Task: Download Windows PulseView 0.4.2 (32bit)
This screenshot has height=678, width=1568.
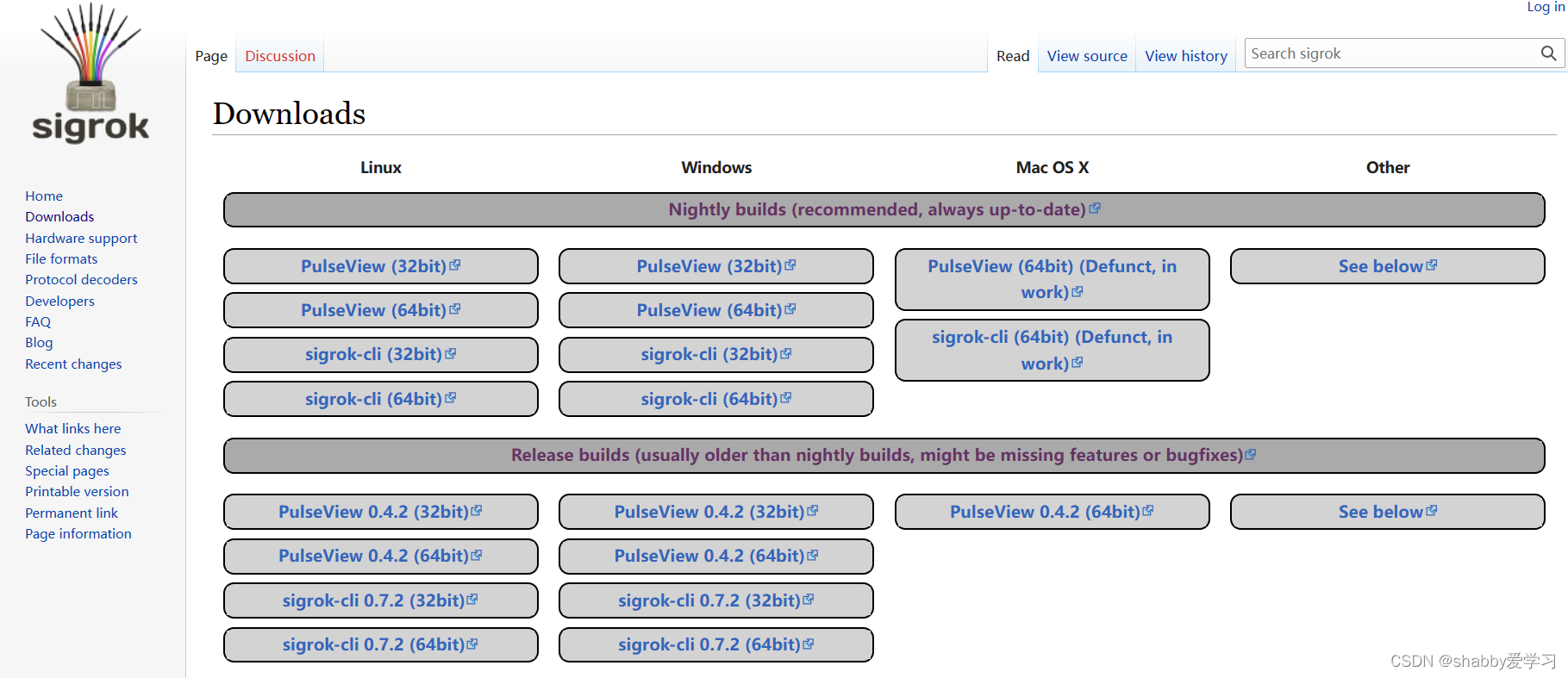Action: point(715,512)
